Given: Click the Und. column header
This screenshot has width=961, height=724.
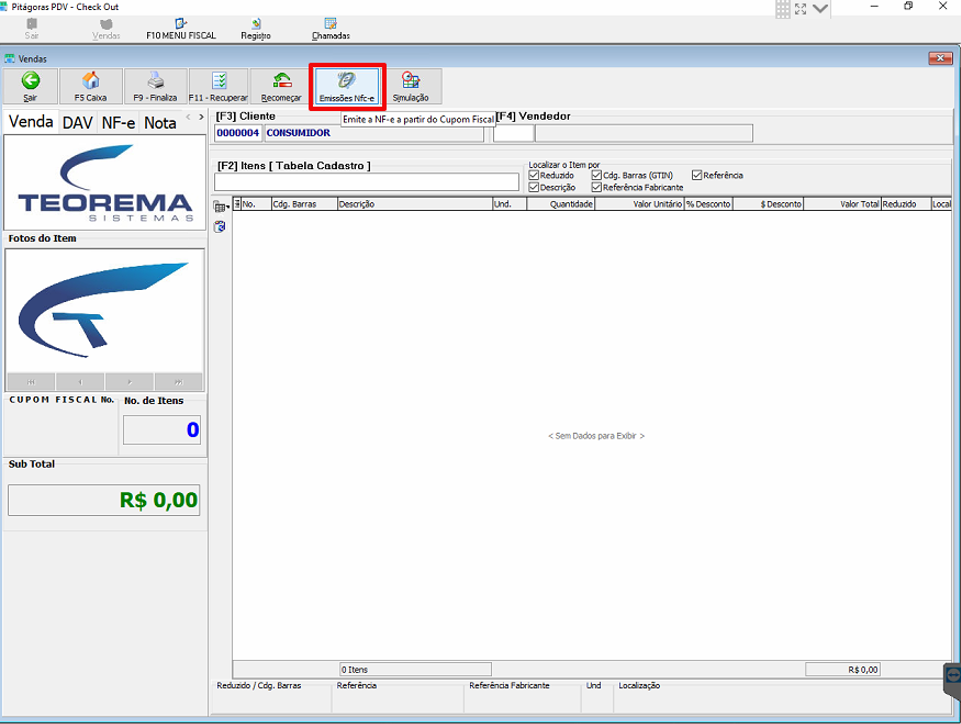Looking at the screenshot, I should tap(509, 204).
